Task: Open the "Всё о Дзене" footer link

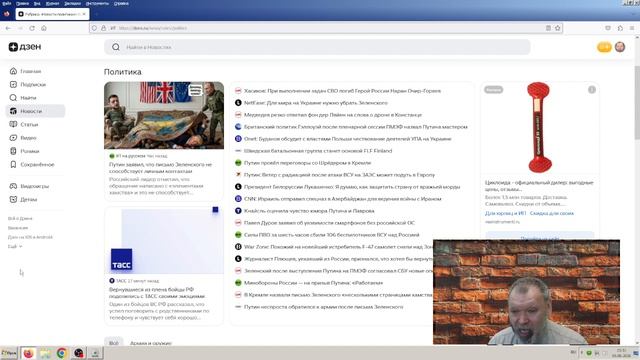Action: click(x=20, y=218)
